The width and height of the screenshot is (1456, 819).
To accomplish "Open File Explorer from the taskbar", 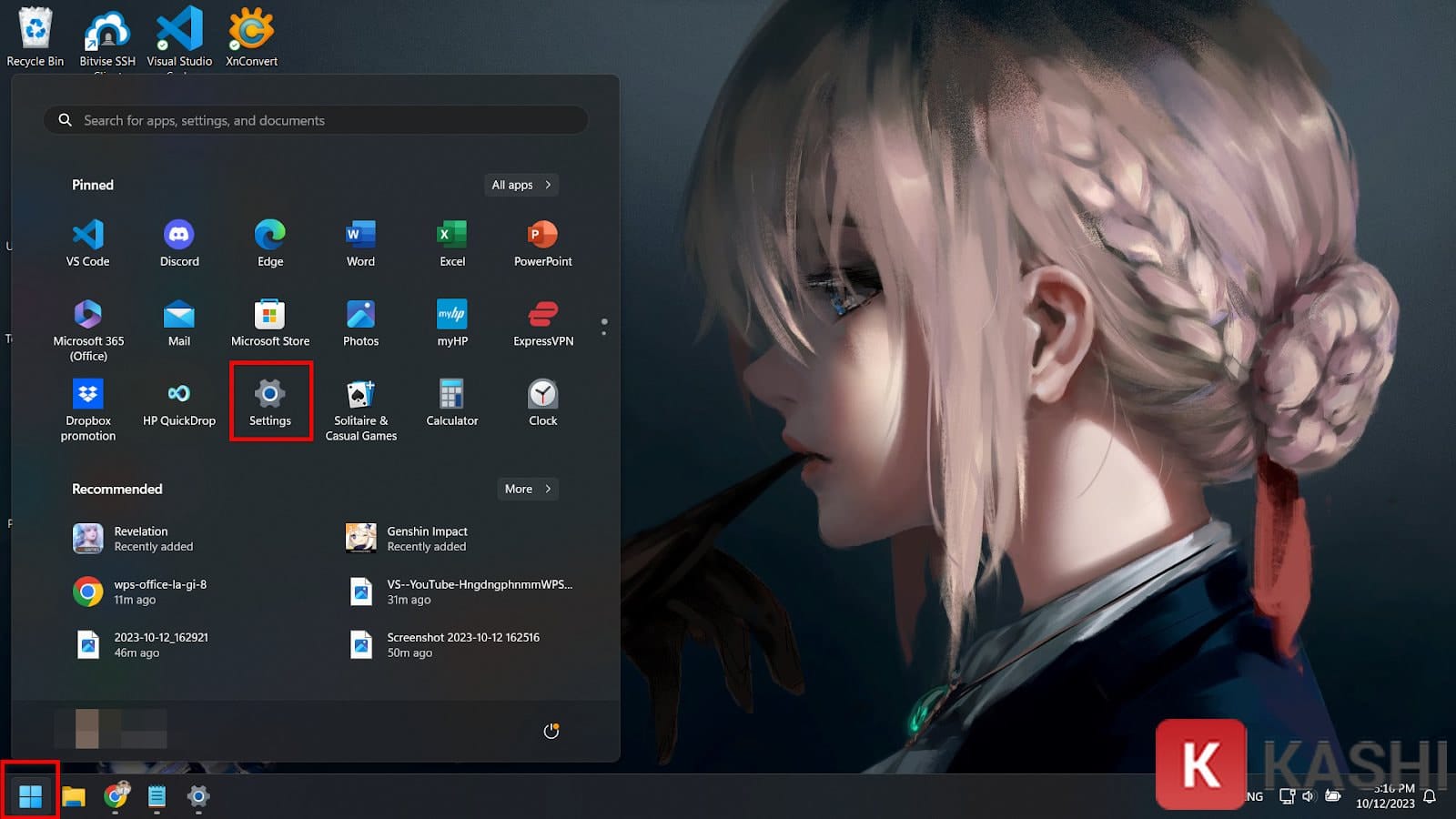I will click(76, 796).
